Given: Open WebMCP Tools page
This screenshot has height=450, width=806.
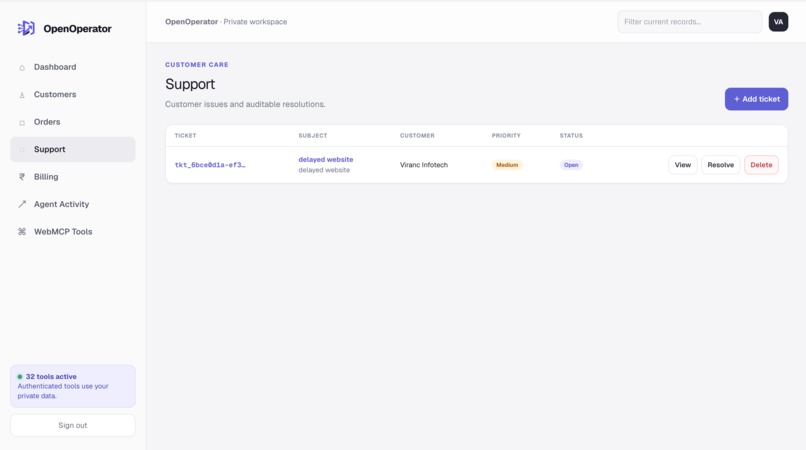Looking at the screenshot, I should tap(72, 231).
